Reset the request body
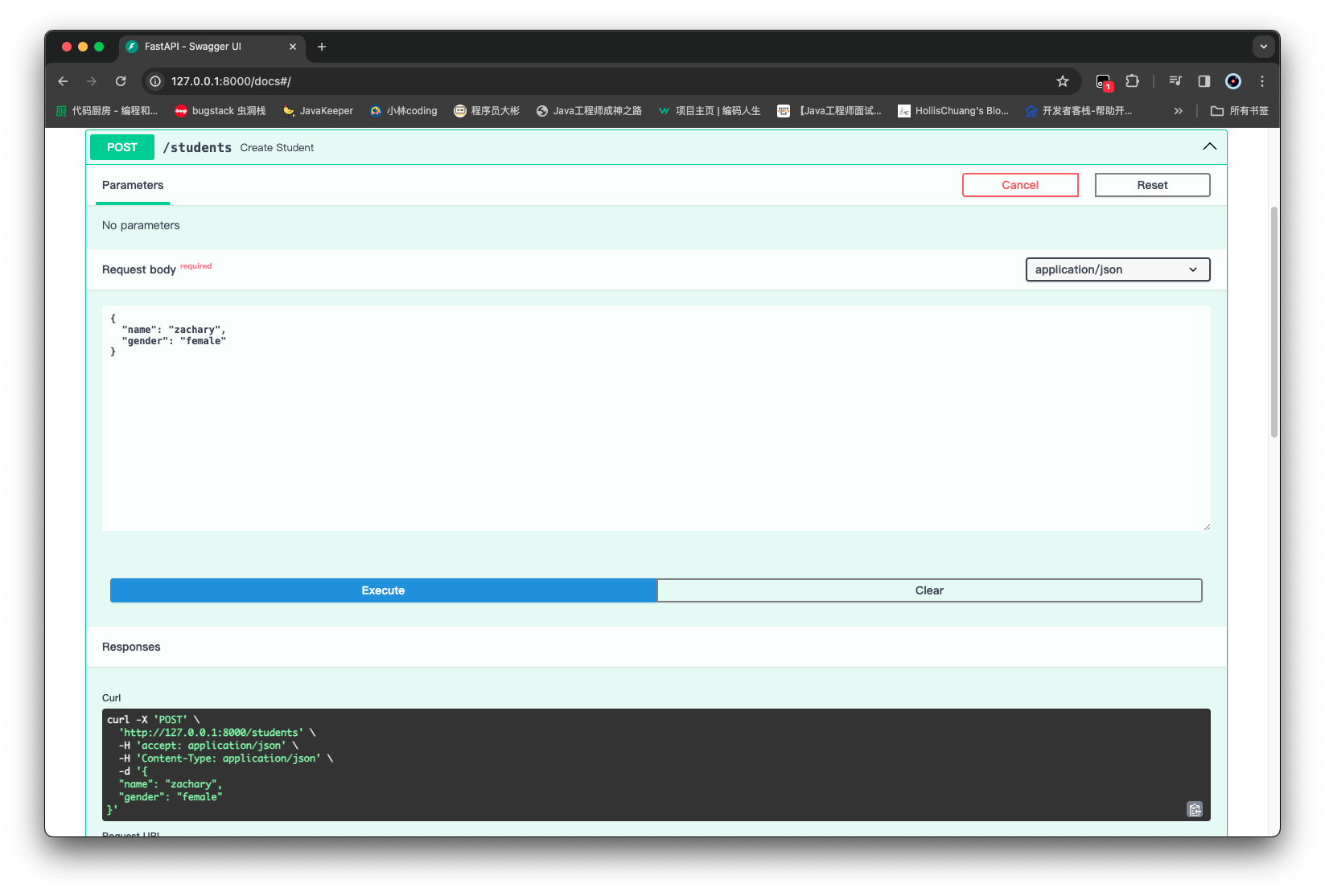This screenshot has height=896, width=1325. point(1152,185)
